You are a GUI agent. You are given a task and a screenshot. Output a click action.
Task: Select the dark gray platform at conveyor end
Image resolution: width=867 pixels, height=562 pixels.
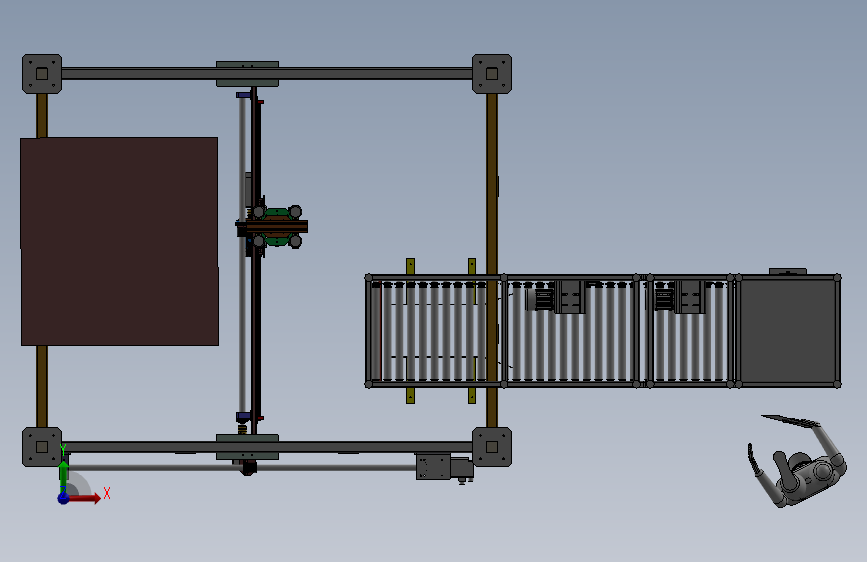789,330
